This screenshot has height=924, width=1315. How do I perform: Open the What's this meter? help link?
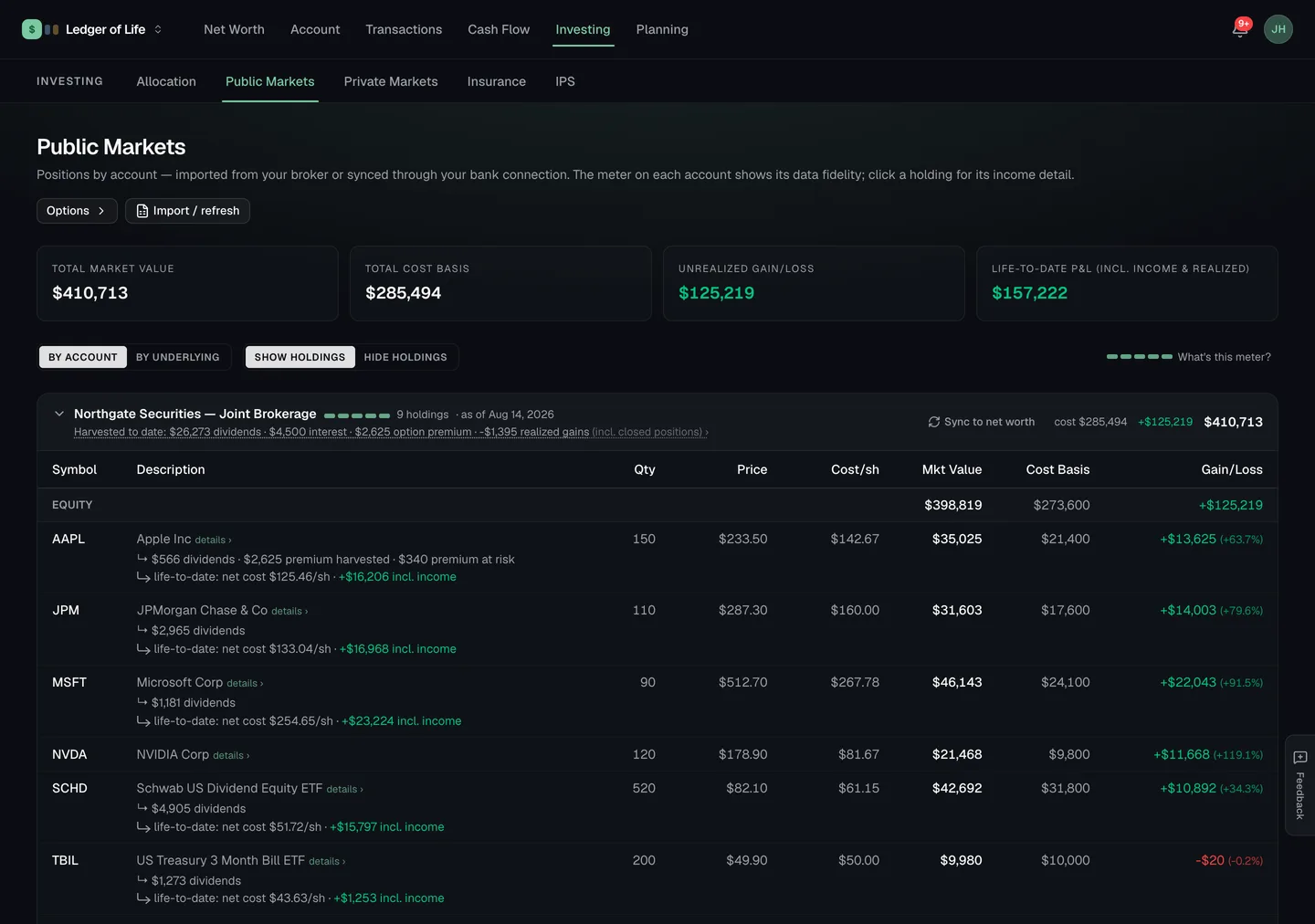tap(1224, 357)
